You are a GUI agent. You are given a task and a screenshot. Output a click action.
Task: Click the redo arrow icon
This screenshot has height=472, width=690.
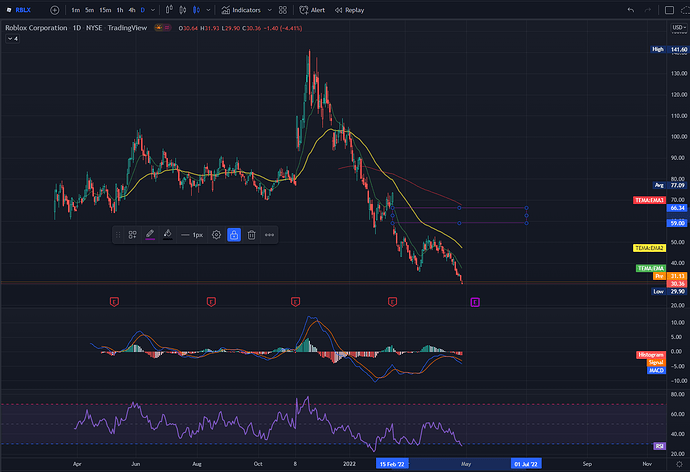tap(647, 10)
